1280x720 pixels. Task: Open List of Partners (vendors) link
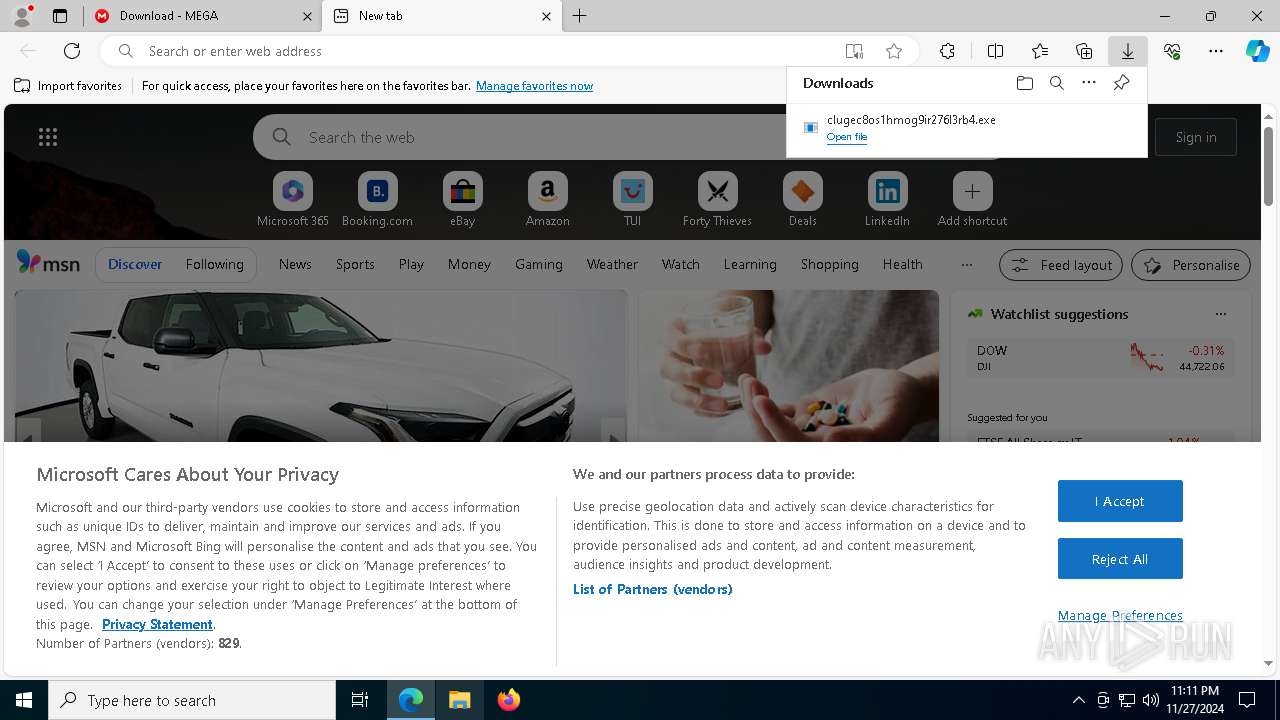(x=652, y=589)
